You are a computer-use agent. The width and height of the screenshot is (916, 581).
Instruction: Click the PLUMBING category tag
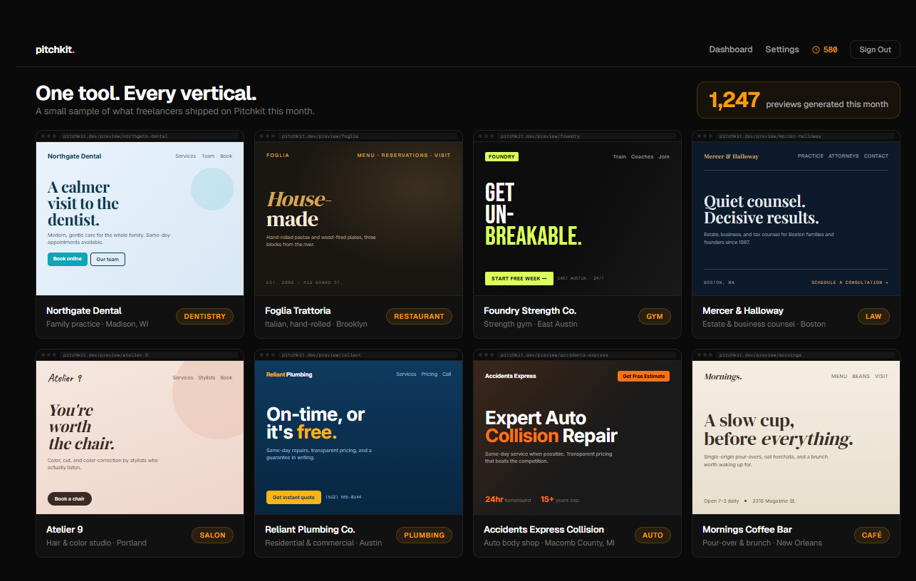pos(424,535)
